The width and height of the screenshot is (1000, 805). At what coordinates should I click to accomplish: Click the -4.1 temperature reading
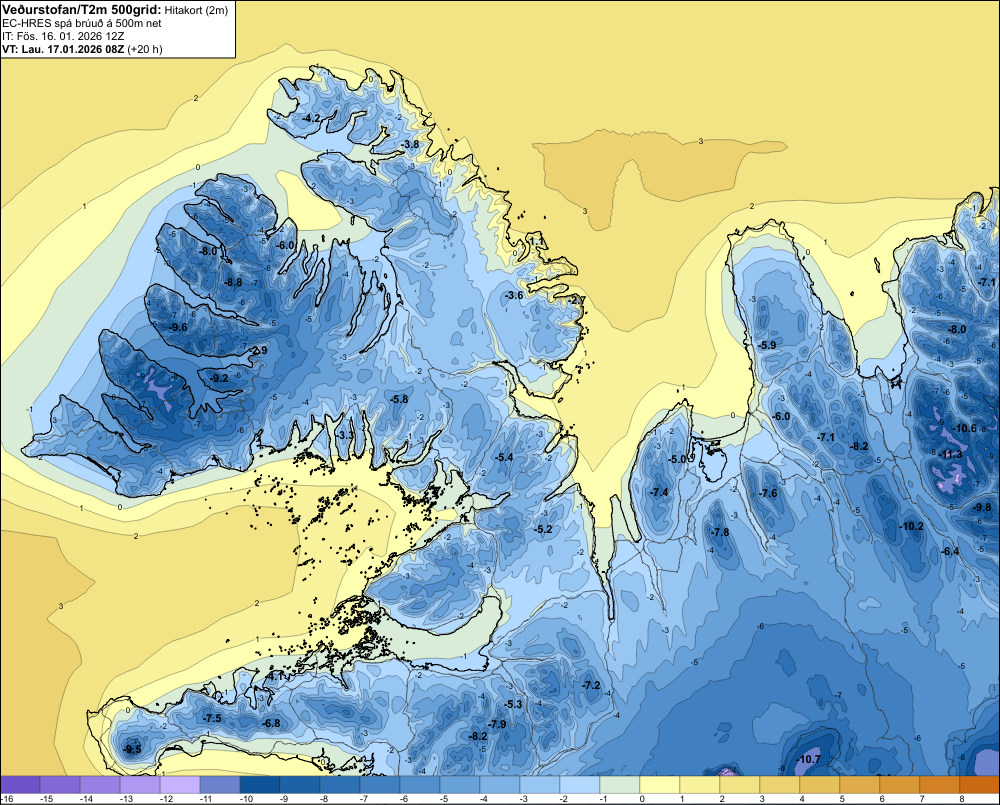pos(276,676)
